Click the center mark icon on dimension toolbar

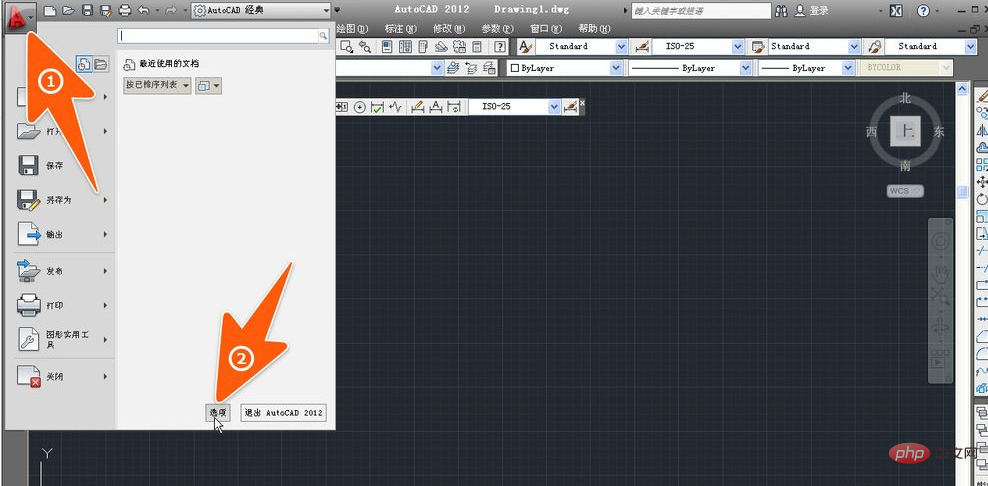click(360, 107)
